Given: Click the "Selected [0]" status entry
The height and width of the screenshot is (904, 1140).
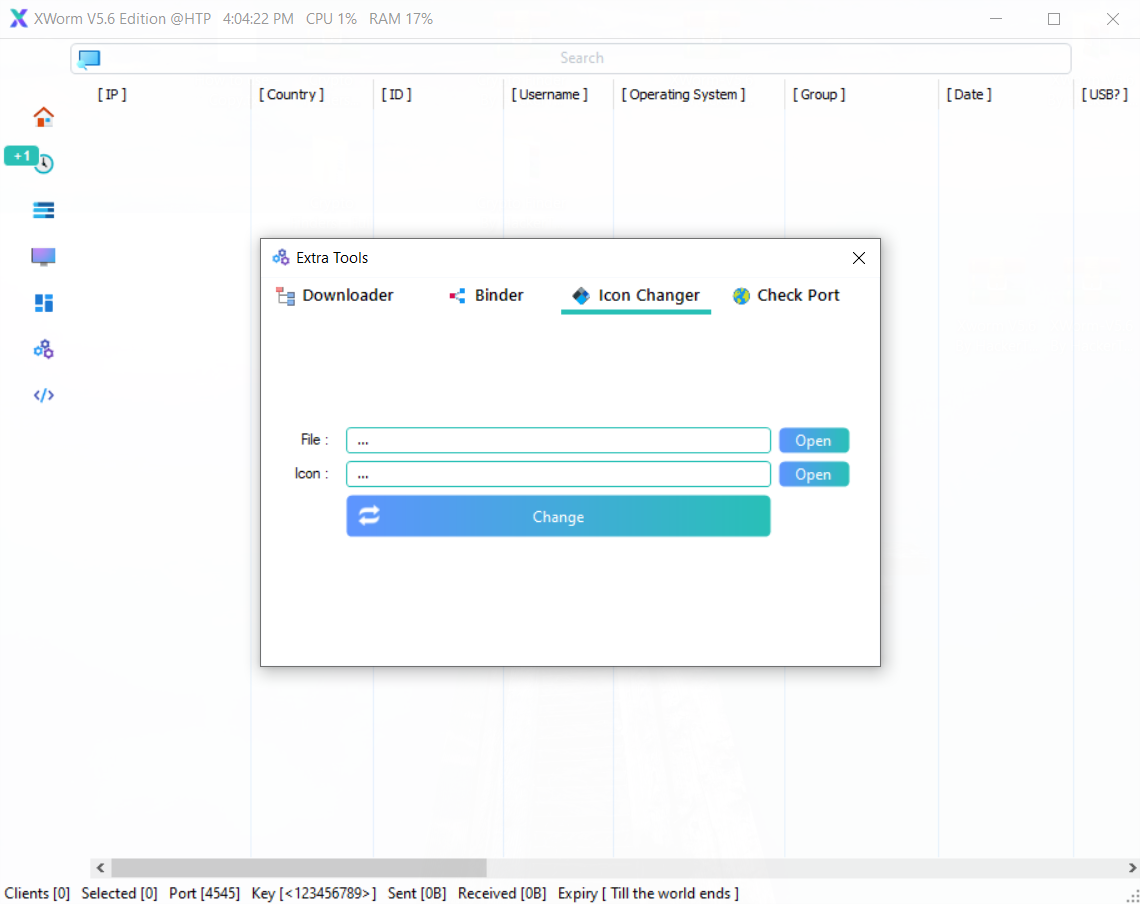Looking at the screenshot, I should click(x=119, y=893).
